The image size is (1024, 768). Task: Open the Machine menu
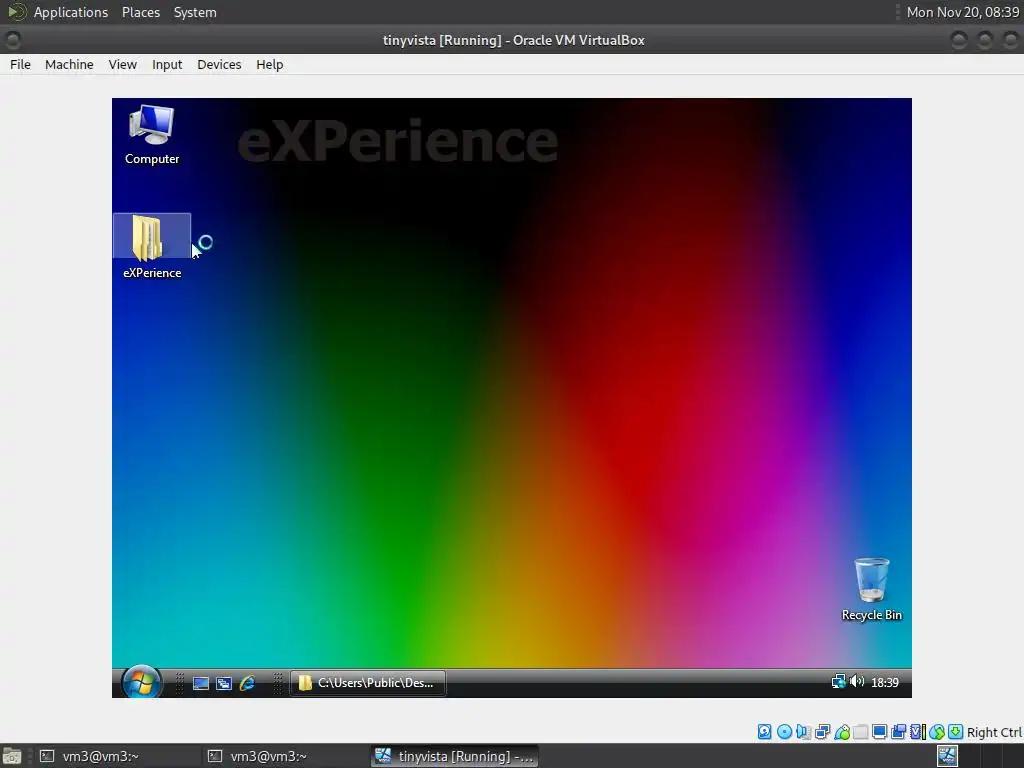click(x=69, y=65)
